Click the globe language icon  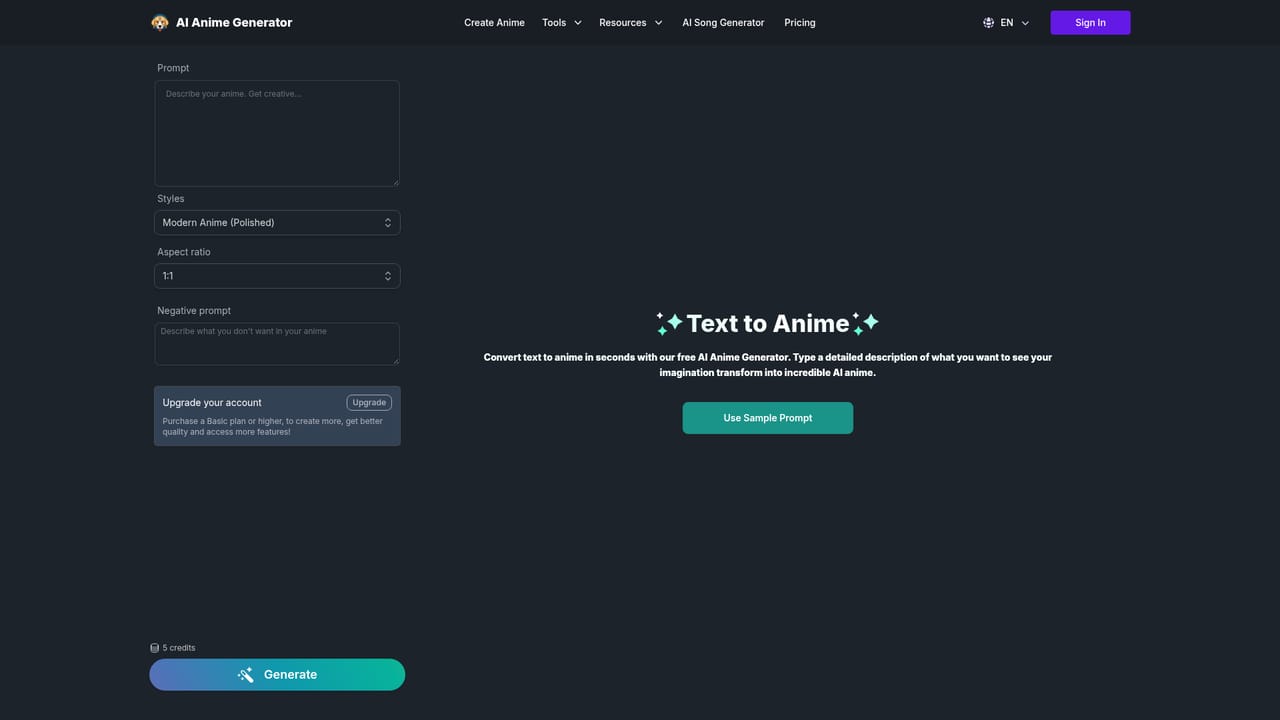coord(988,22)
